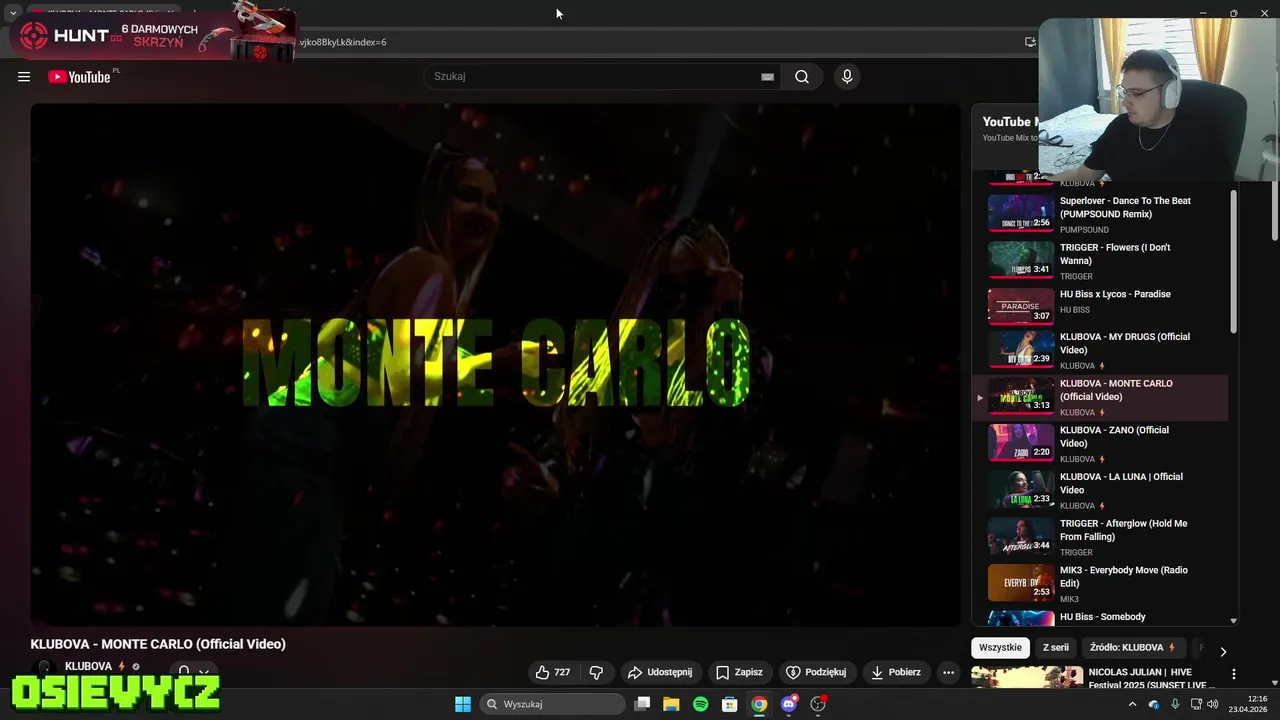Open Chrome tab search chevron
Screen dimensions: 1280x720
coord(12,14)
